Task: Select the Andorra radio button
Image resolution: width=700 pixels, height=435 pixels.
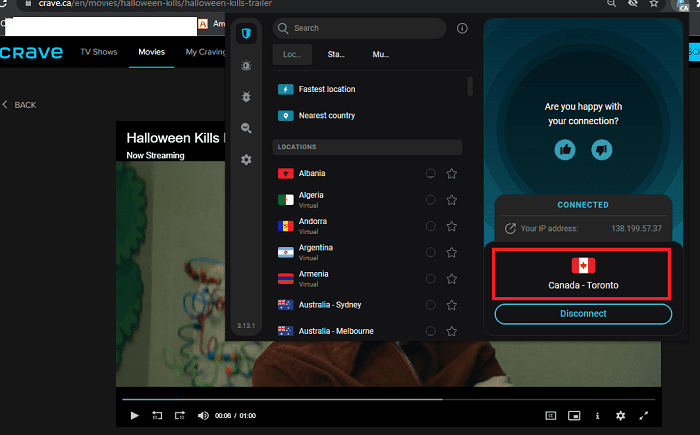Action: (430, 226)
